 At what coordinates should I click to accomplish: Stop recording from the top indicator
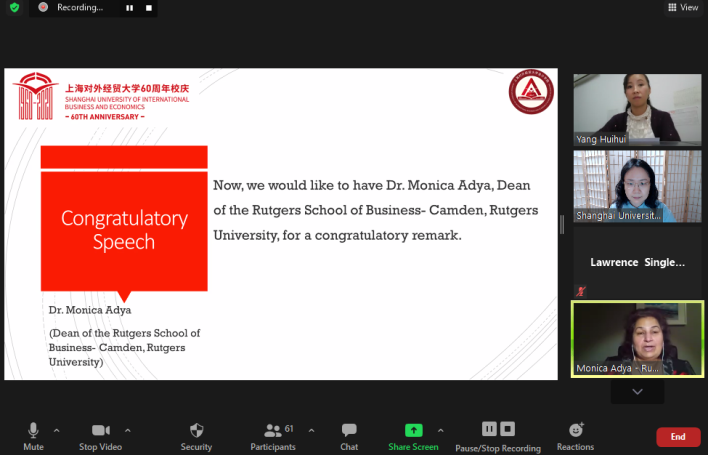coord(149,7)
